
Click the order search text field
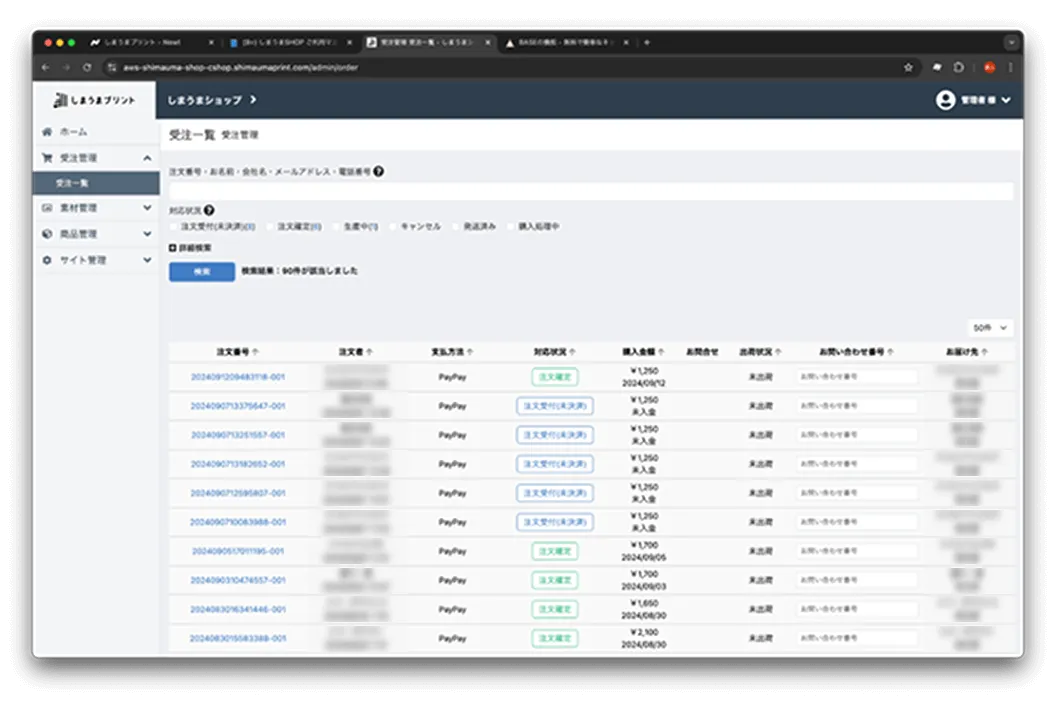tap(590, 191)
